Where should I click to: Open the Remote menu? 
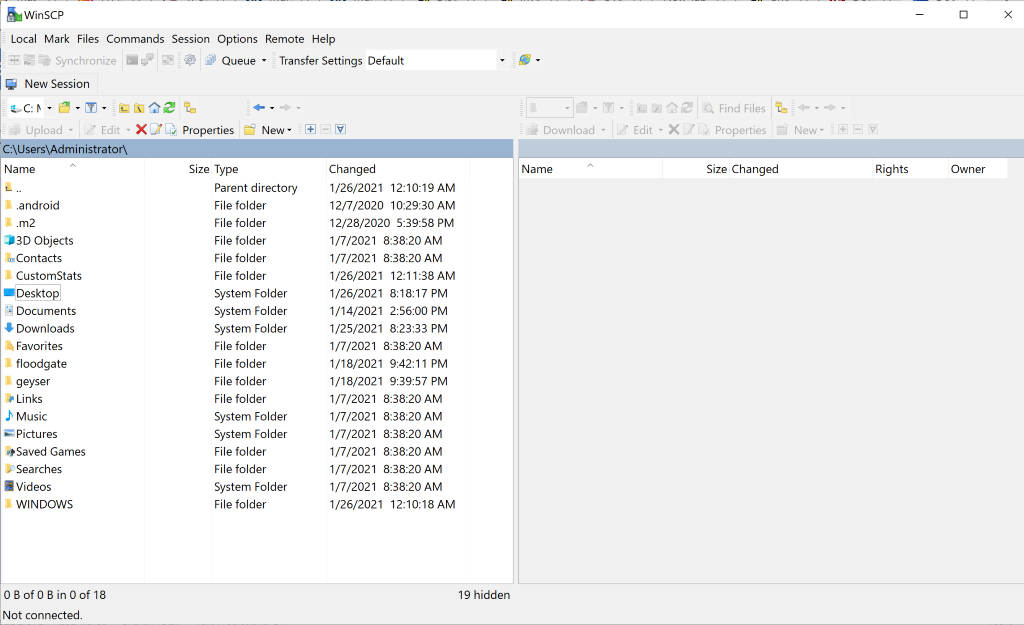tap(285, 39)
